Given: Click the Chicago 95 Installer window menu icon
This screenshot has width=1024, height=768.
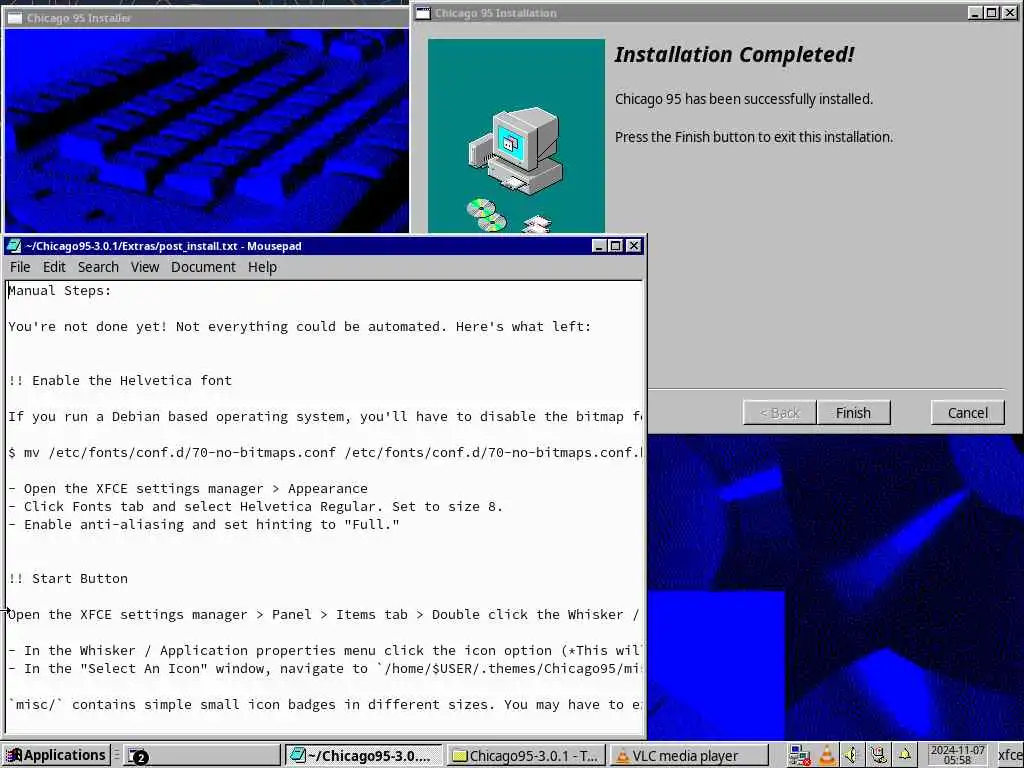Looking at the screenshot, I should (x=14, y=18).
